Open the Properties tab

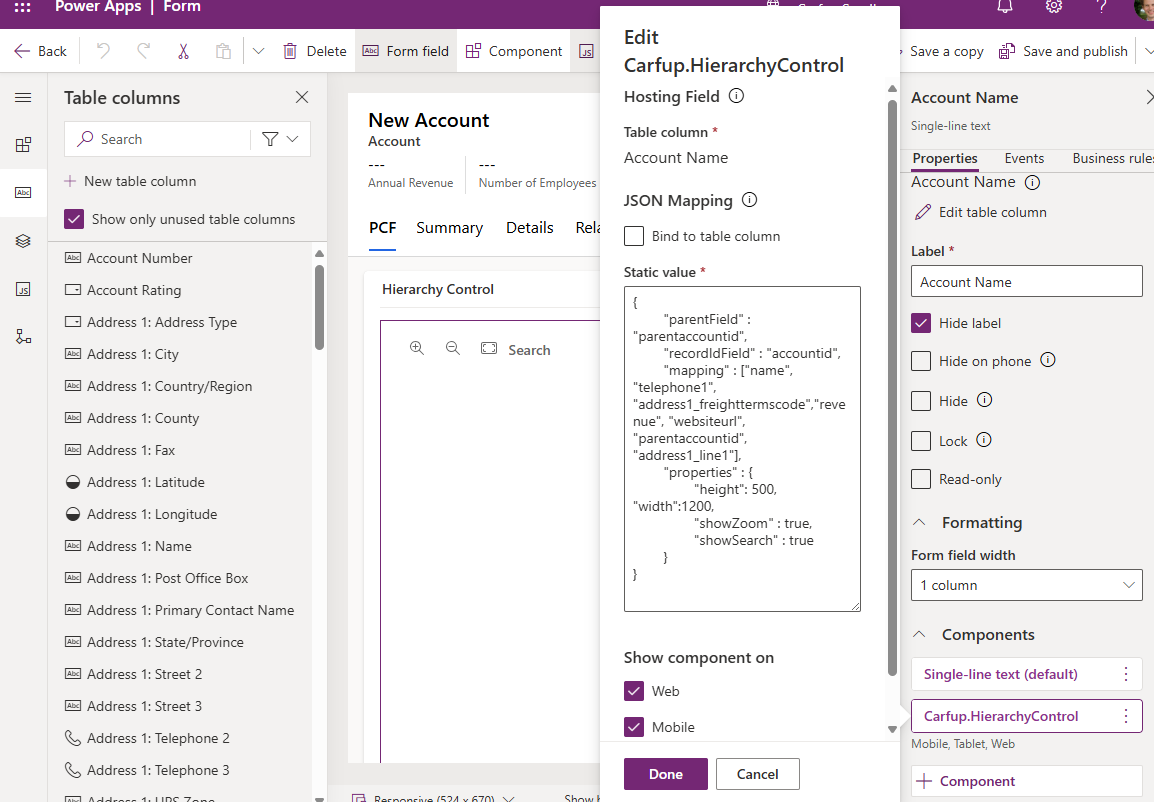click(x=945, y=158)
